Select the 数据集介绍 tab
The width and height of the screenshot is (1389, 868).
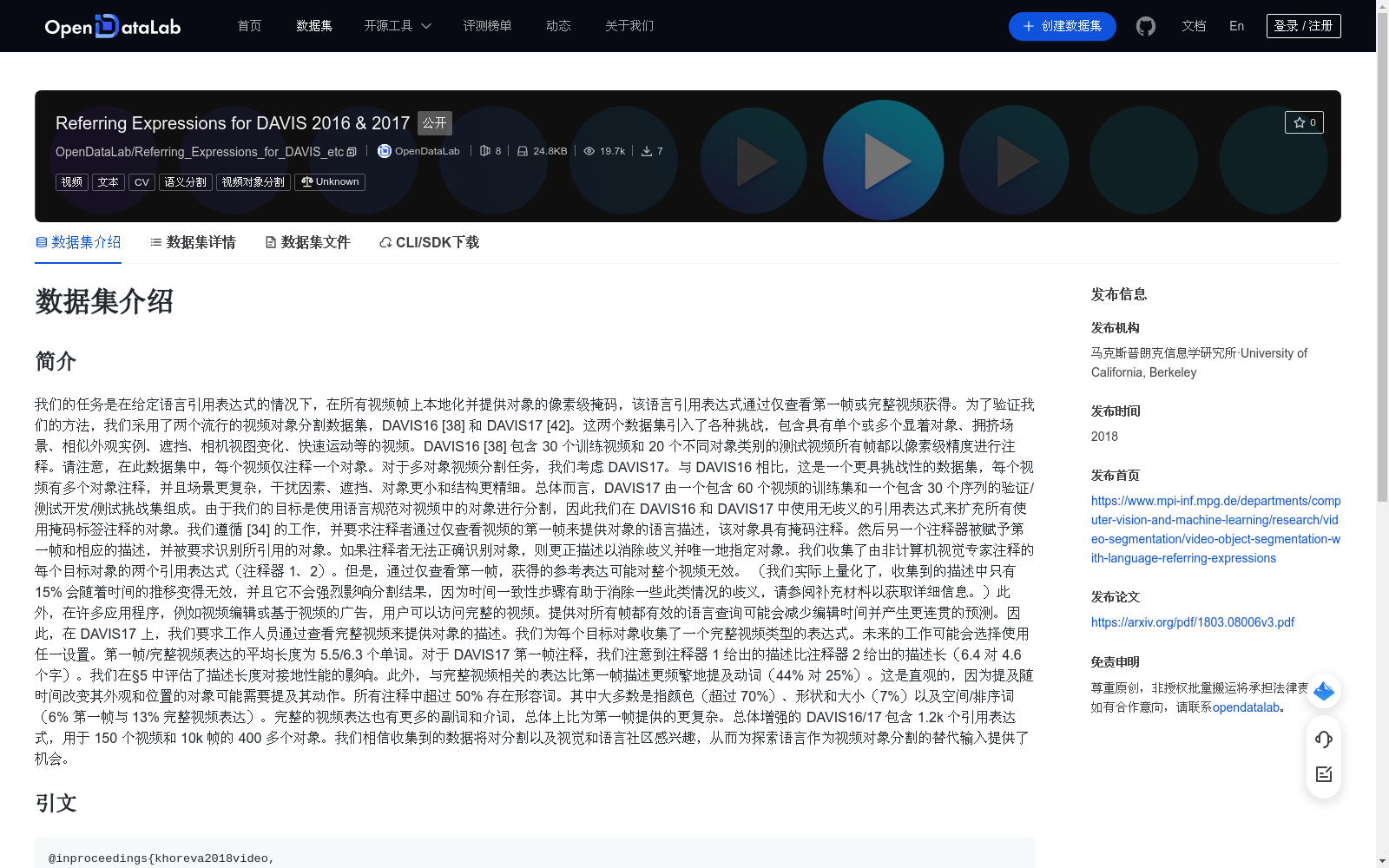pyautogui.click(x=78, y=242)
